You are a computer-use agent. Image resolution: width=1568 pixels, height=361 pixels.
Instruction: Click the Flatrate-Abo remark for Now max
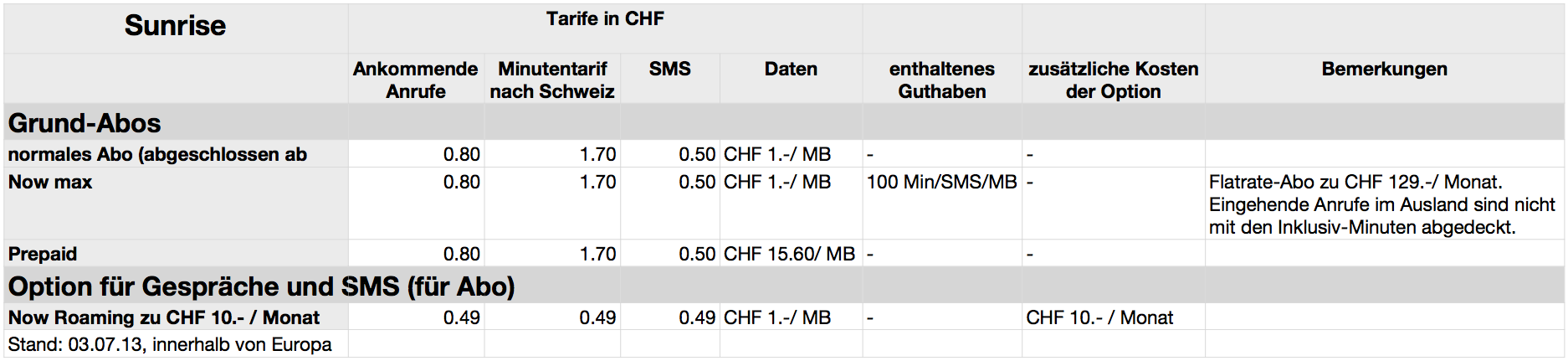1381,204
